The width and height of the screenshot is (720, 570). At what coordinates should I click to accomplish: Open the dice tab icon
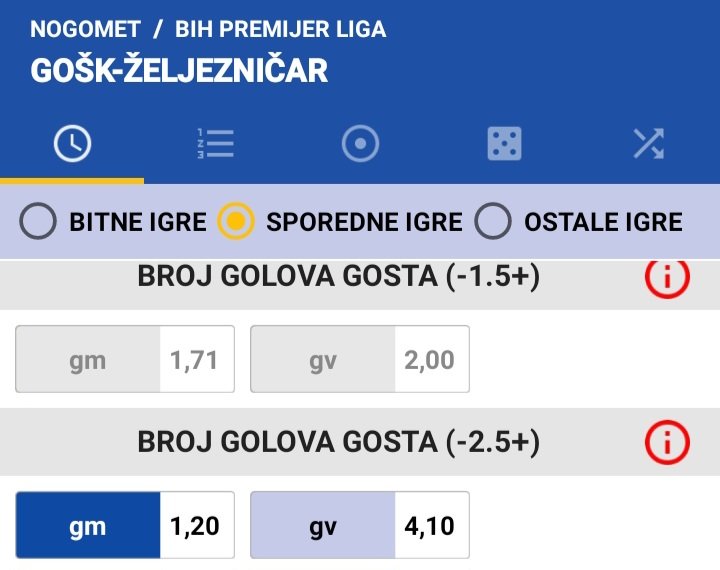[x=504, y=143]
